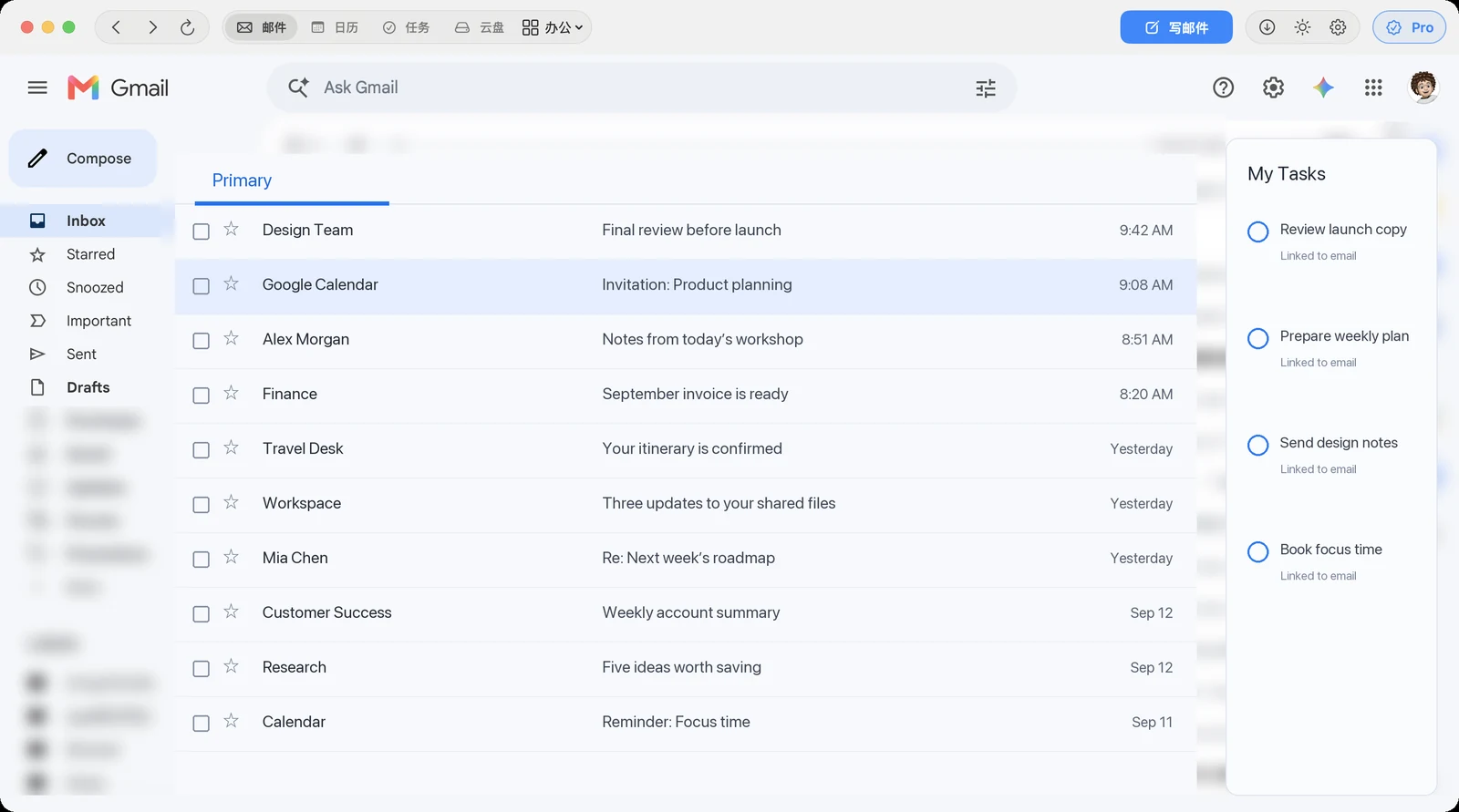1459x812 pixels.
Task: Select the Design Team email checkbox
Action: [202, 231]
